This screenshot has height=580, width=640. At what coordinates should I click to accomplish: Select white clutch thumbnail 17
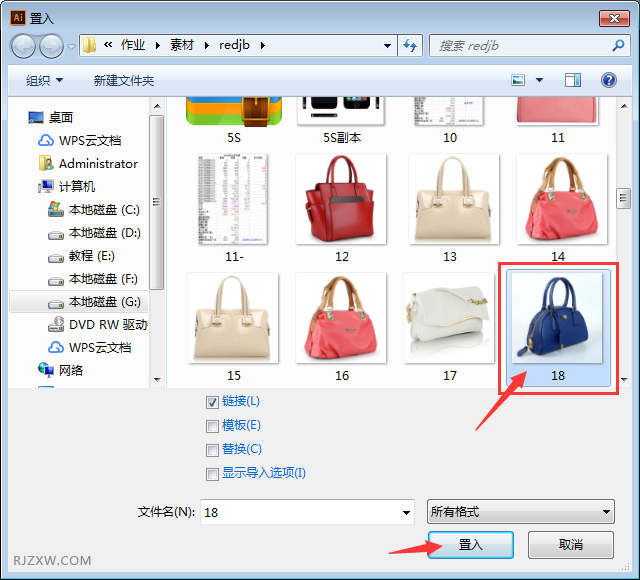[x=449, y=318]
